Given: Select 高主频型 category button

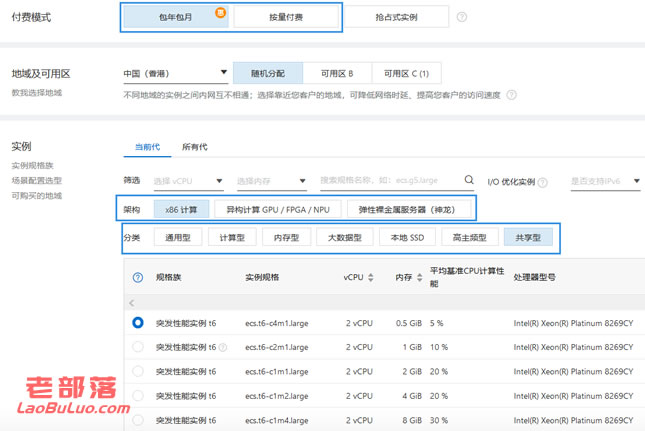Looking at the screenshot, I should (470, 237).
